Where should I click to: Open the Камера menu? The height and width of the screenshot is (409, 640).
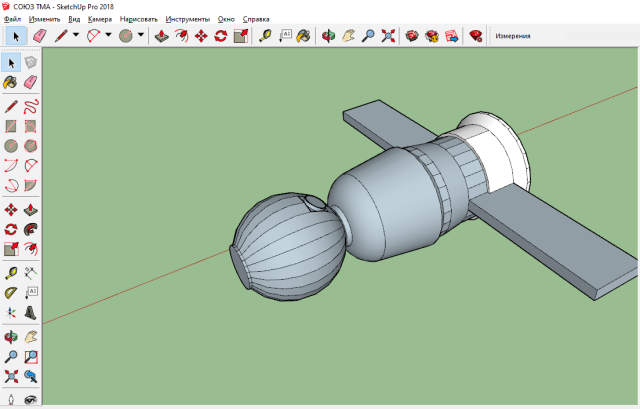(100, 19)
